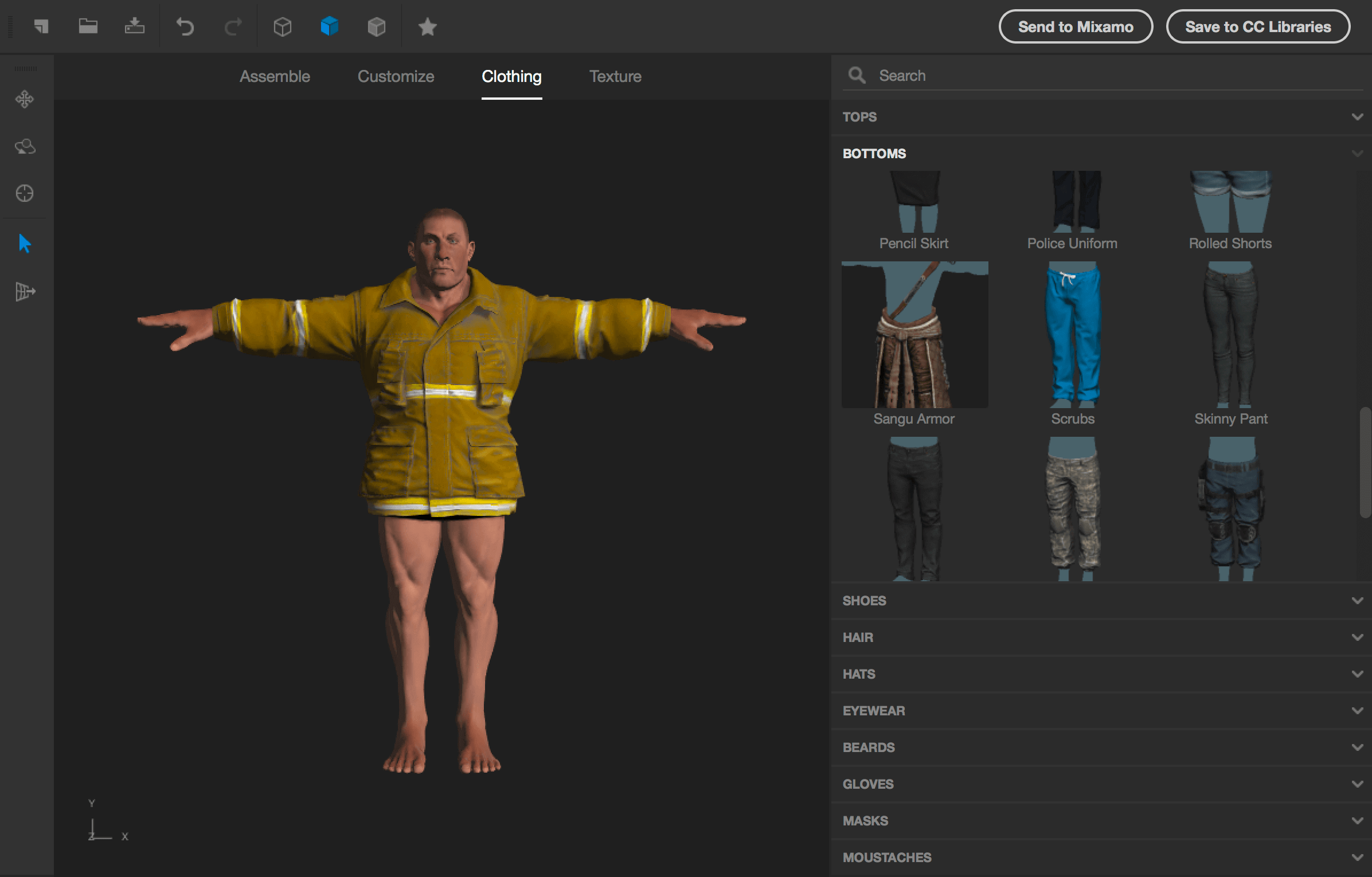Click the star favorites icon

pyautogui.click(x=427, y=26)
